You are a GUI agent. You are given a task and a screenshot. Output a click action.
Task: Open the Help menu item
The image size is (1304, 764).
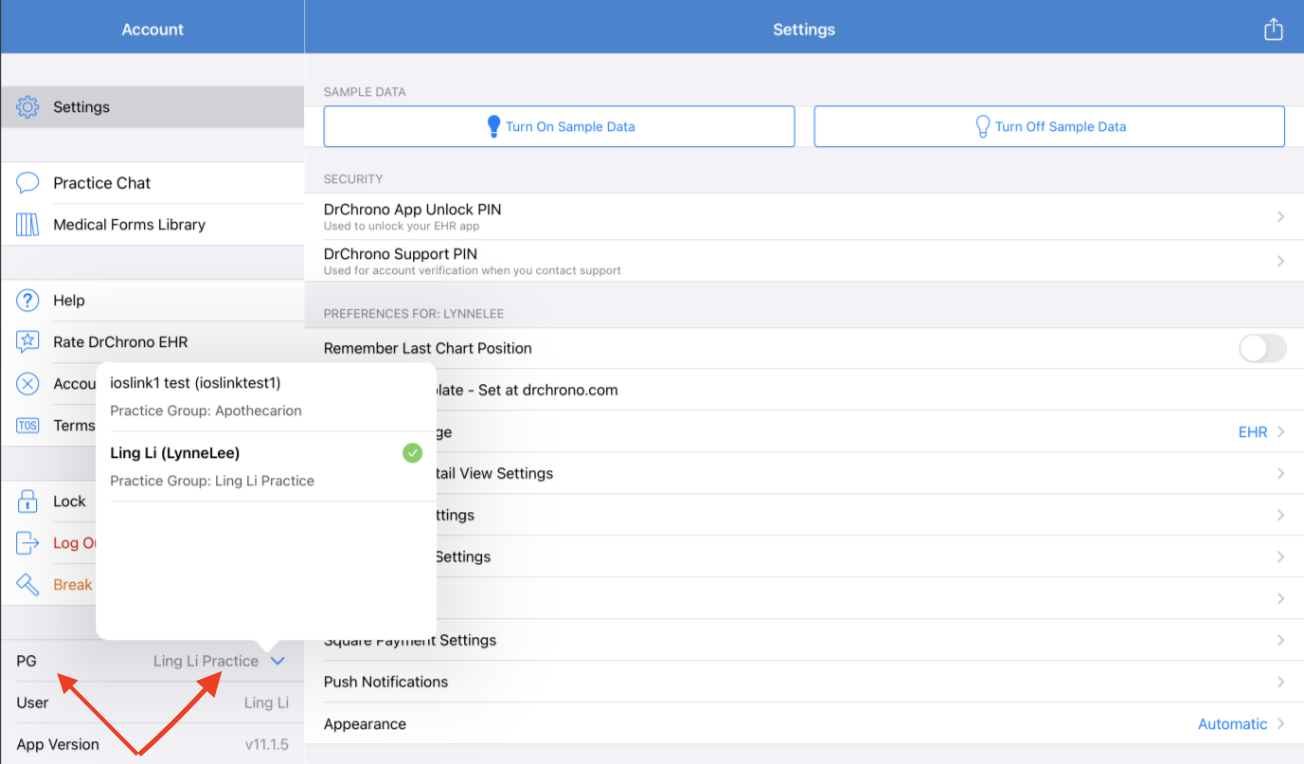point(152,300)
